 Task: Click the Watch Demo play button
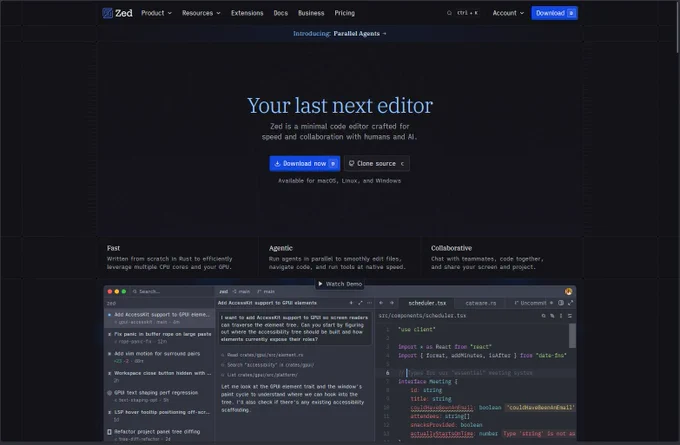(x=339, y=284)
